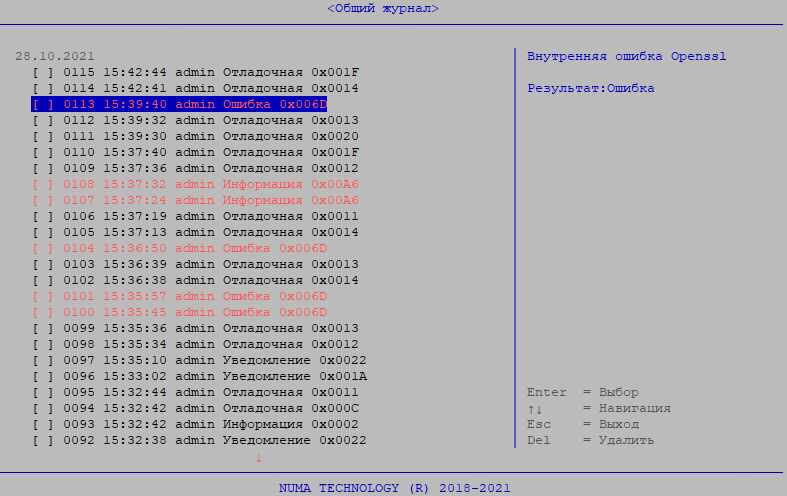This screenshot has height=496, width=787.
Task: Tick the checkbox next to entry 0104
Action: coord(43,248)
